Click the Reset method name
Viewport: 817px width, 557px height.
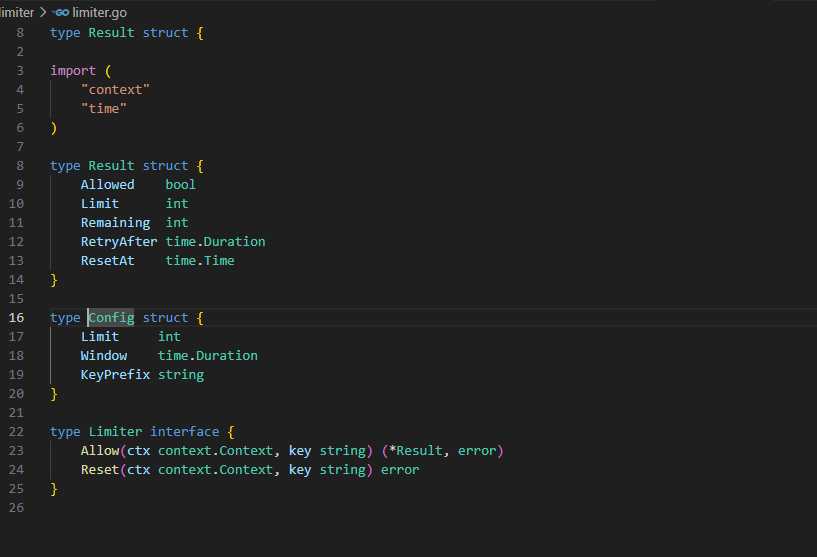click(x=100, y=470)
